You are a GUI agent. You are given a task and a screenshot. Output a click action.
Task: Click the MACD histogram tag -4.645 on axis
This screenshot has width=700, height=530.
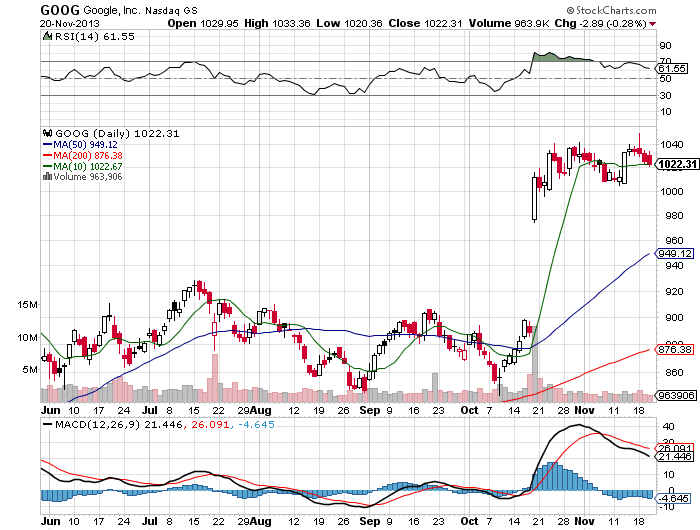pos(675,498)
